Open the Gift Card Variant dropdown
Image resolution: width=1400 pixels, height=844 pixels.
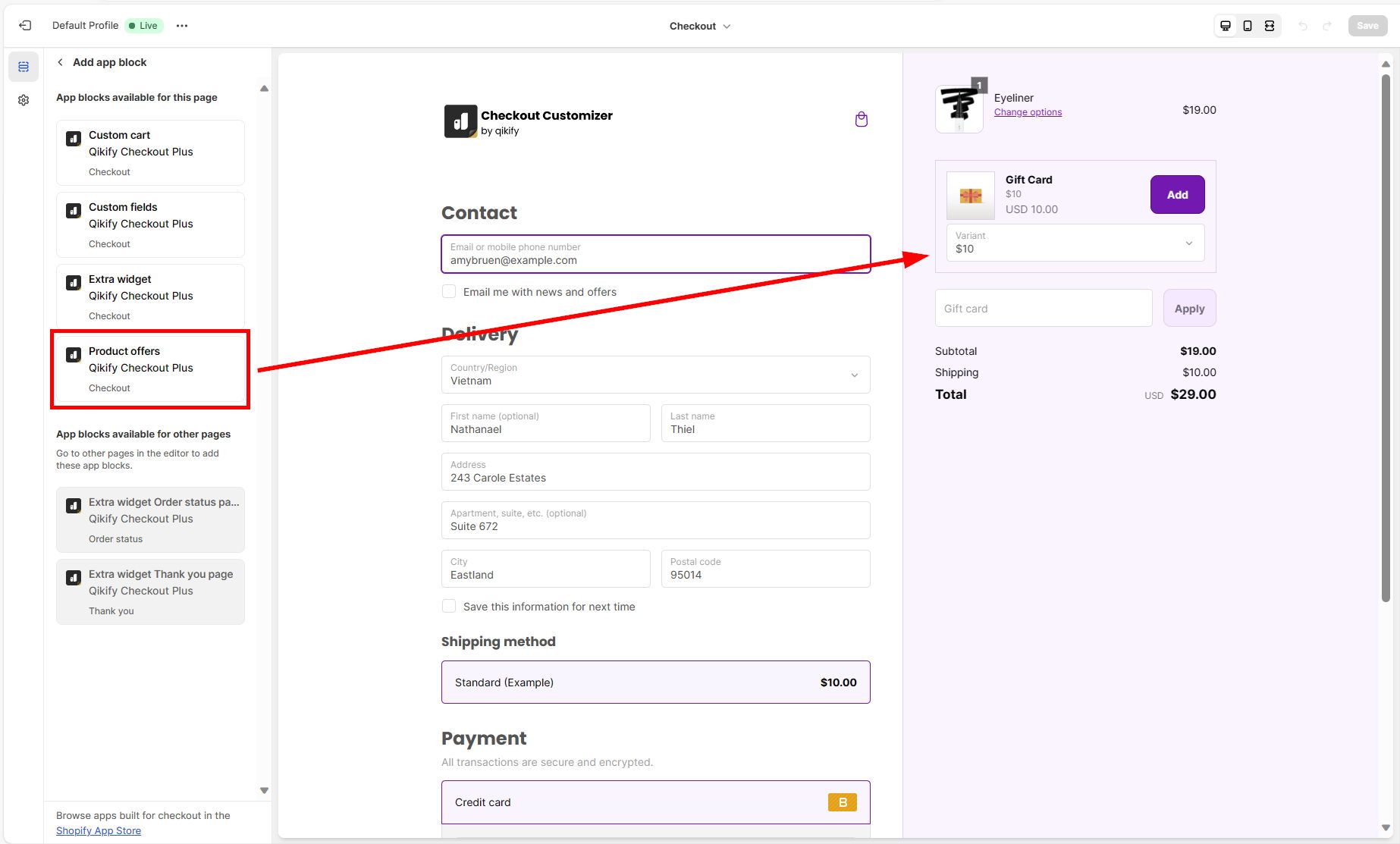pos(1075,243)
